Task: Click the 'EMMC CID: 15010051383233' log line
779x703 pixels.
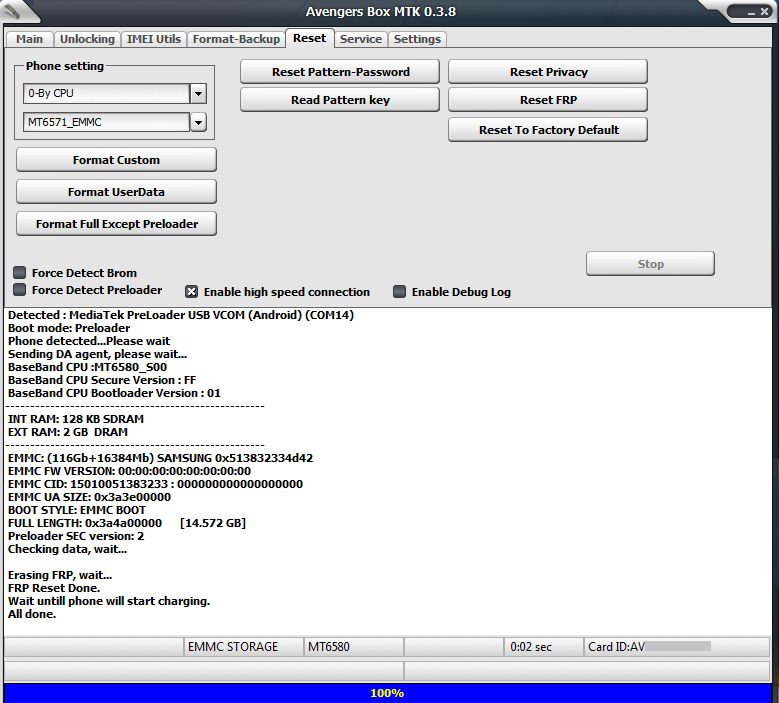Action: (156, 484)
